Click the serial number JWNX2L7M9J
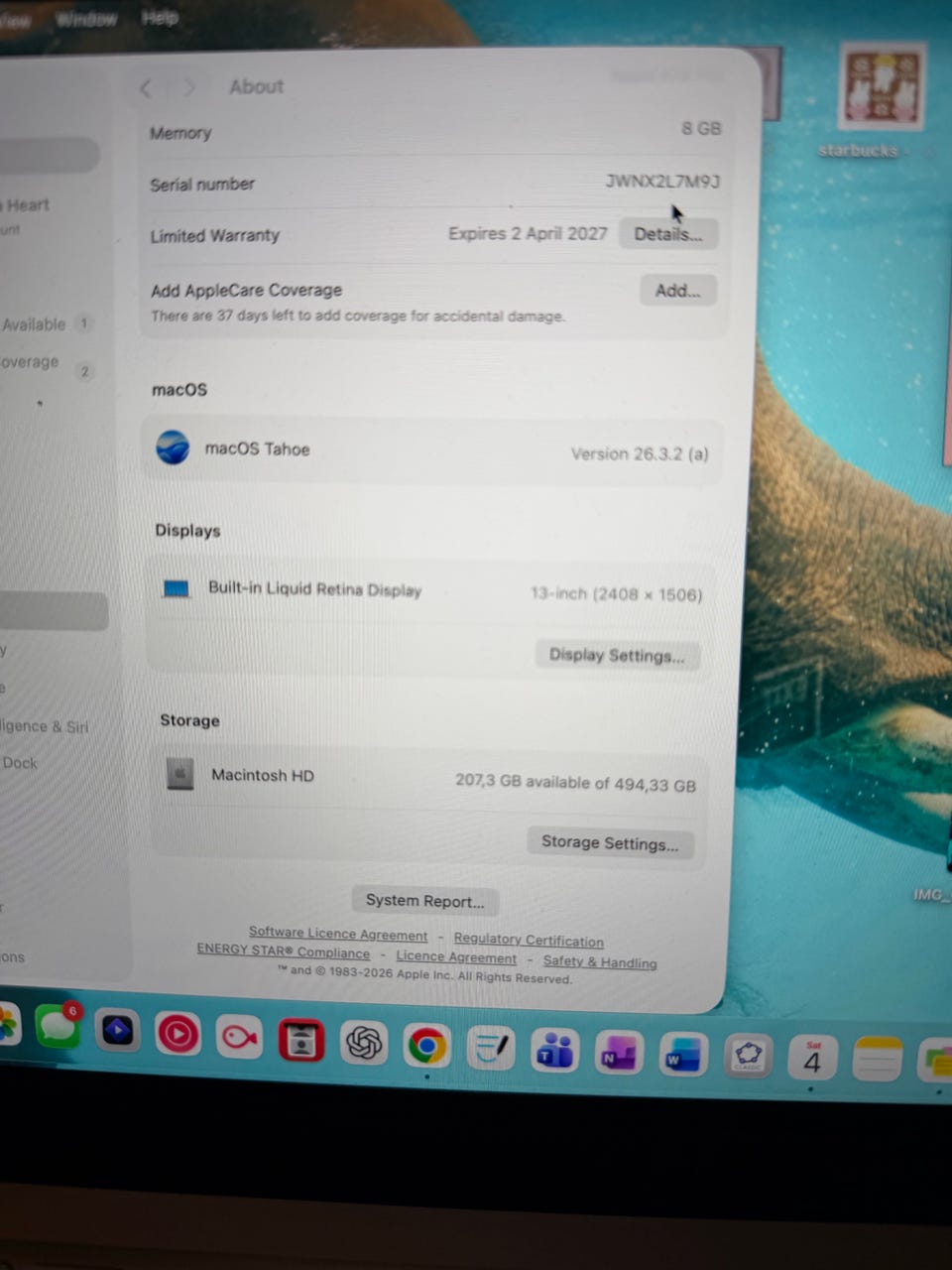Screen dimensions: 952x1270 click(x=662, y=182)
